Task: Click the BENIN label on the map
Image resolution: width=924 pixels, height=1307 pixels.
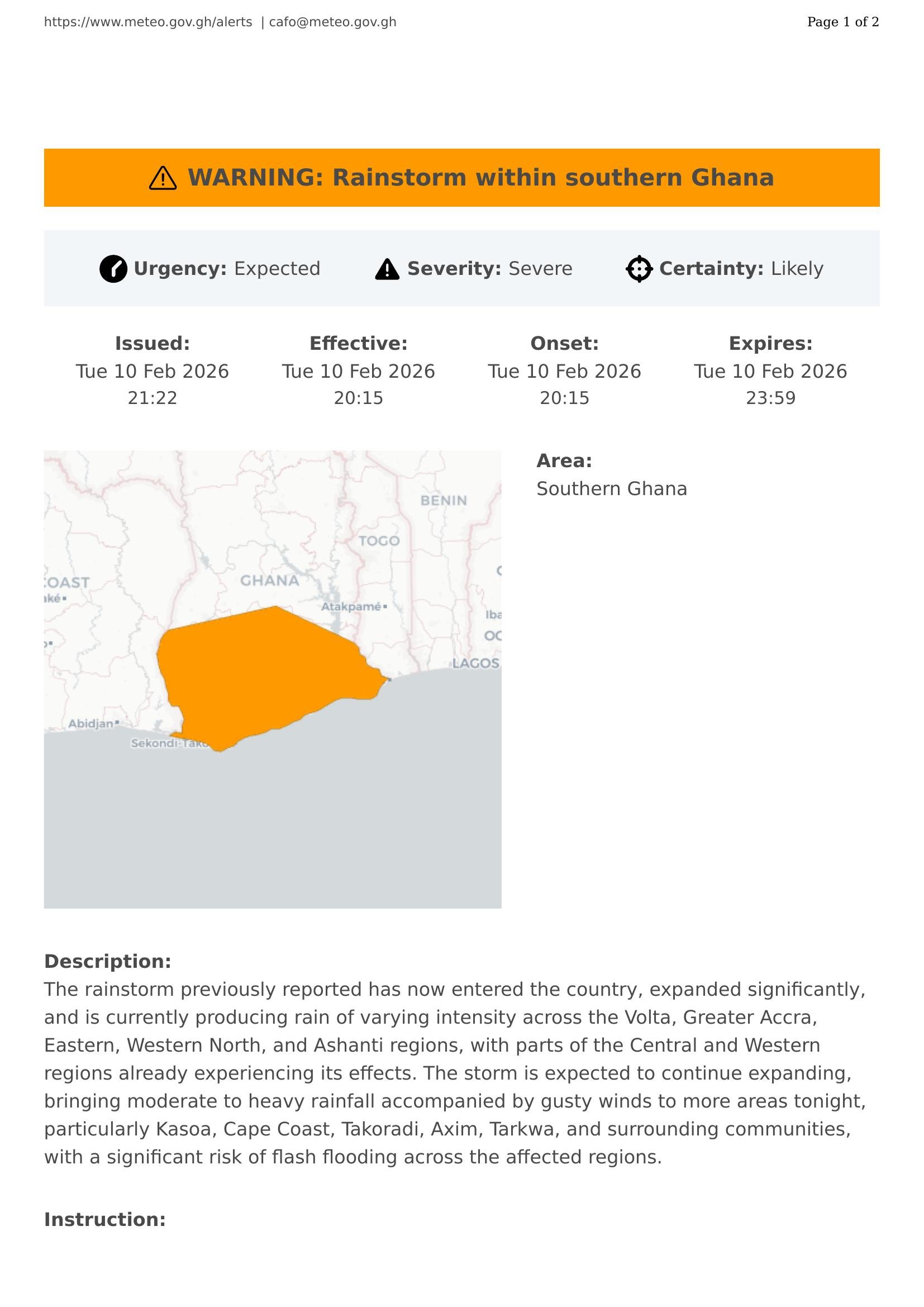Action: [444, 500]
